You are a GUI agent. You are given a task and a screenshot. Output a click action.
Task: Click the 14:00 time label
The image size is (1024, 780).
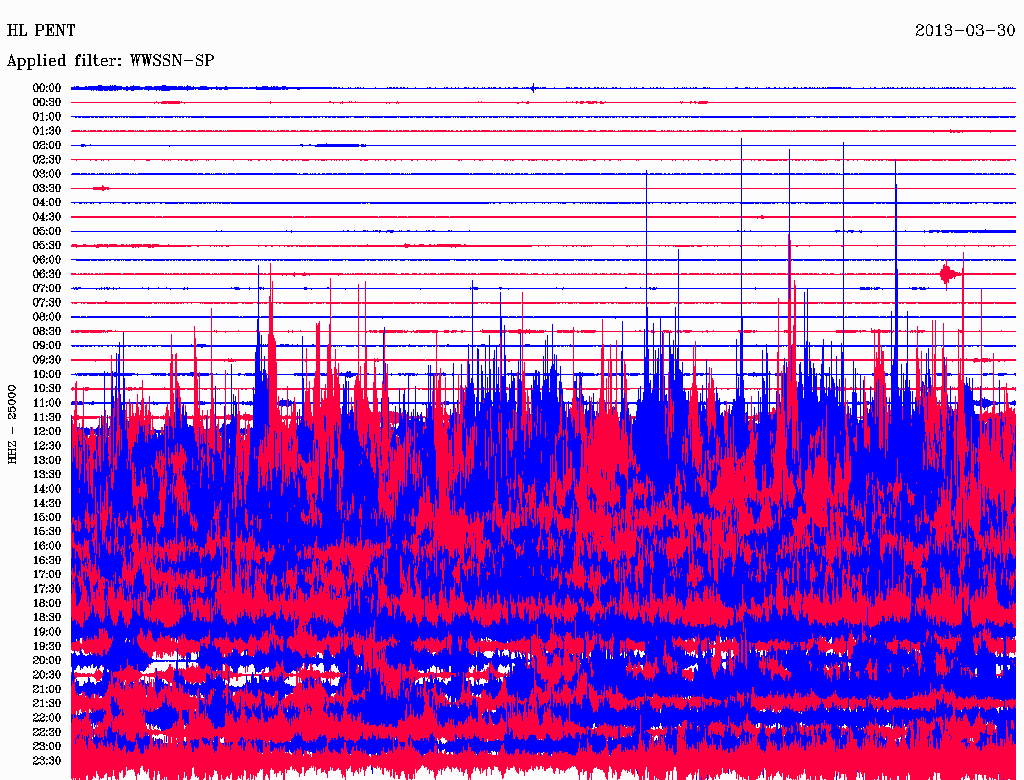[x=46, y=489]
